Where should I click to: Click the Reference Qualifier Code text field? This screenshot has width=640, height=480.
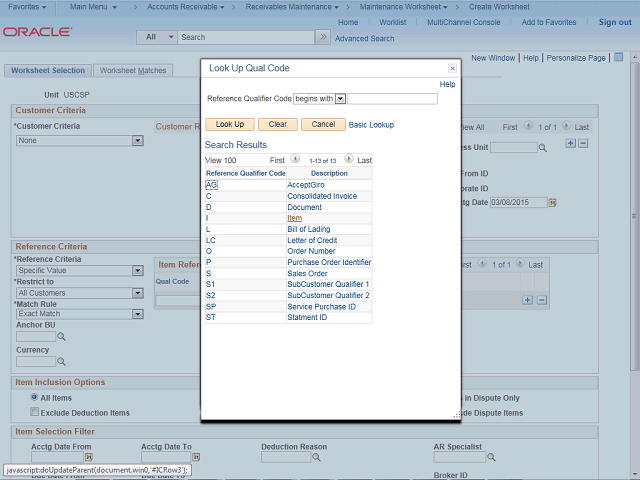click(392, 99)
